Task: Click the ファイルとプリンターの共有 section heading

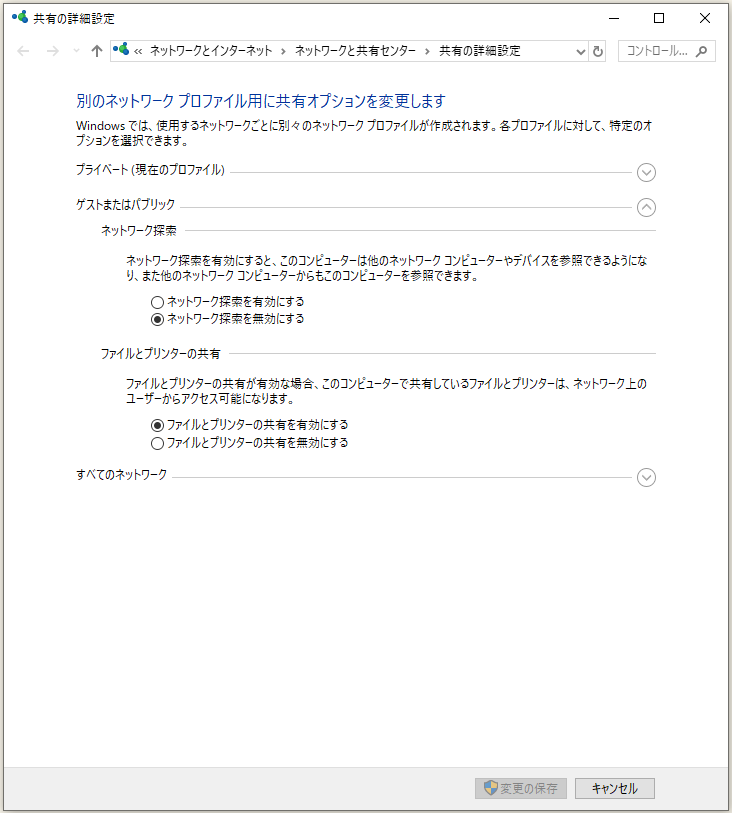Action: 160,354
